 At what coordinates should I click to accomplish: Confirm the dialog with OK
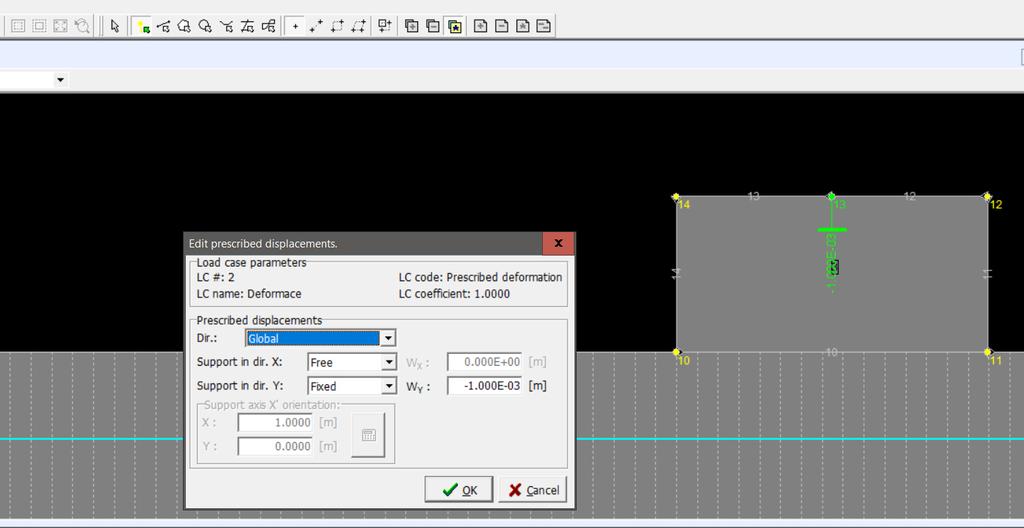[458, 489]
